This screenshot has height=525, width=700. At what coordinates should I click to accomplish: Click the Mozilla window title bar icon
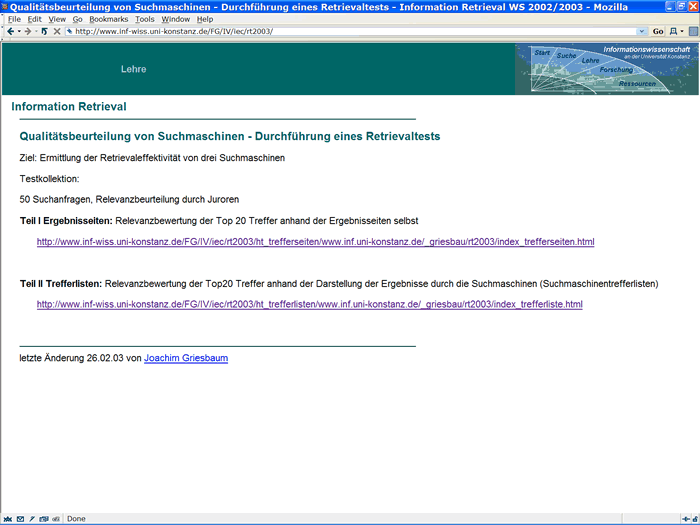tap(5, 6)
